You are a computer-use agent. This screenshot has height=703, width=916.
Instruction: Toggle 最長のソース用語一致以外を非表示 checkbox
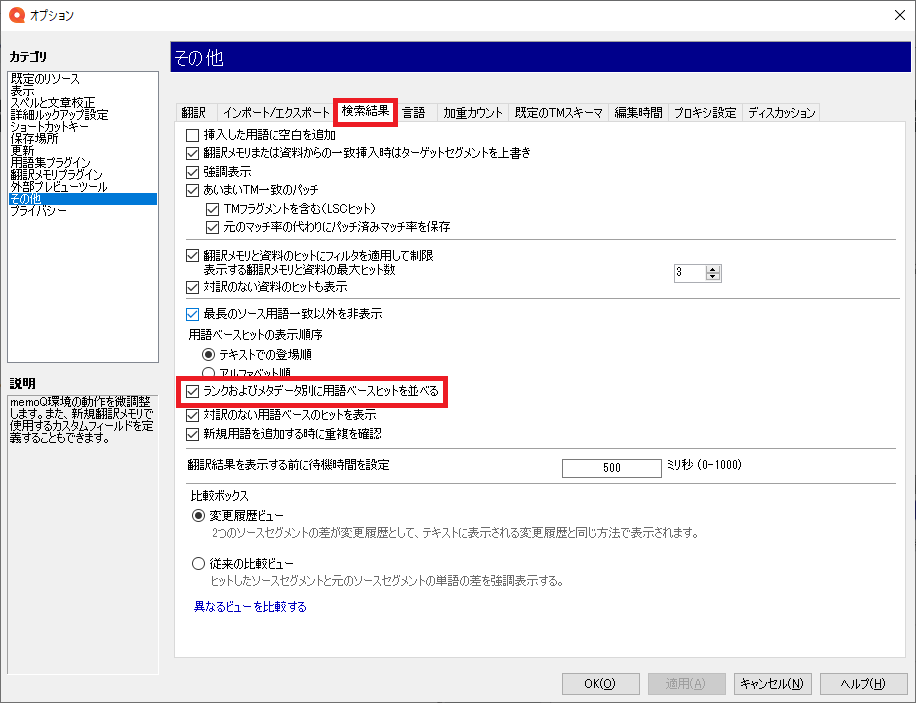(x=193, y=314)
